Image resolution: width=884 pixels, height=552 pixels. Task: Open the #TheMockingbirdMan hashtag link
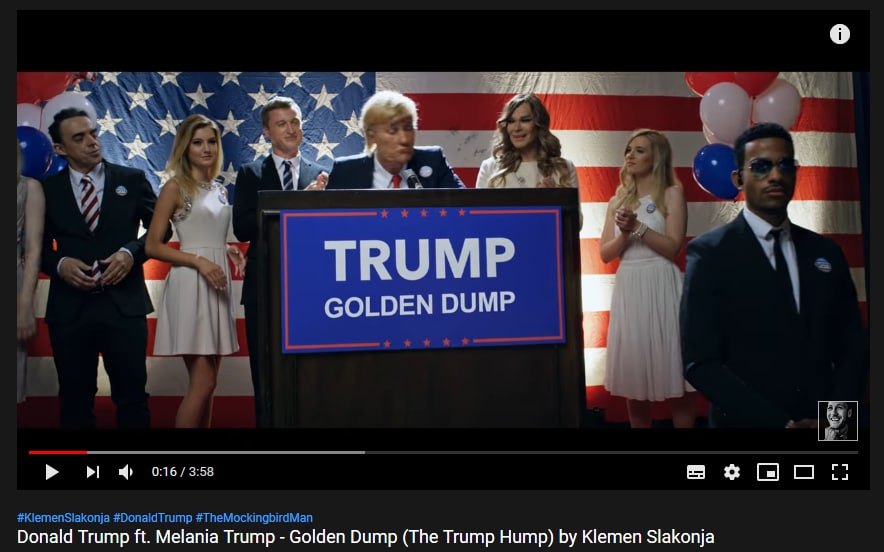[x=254, y=518]
